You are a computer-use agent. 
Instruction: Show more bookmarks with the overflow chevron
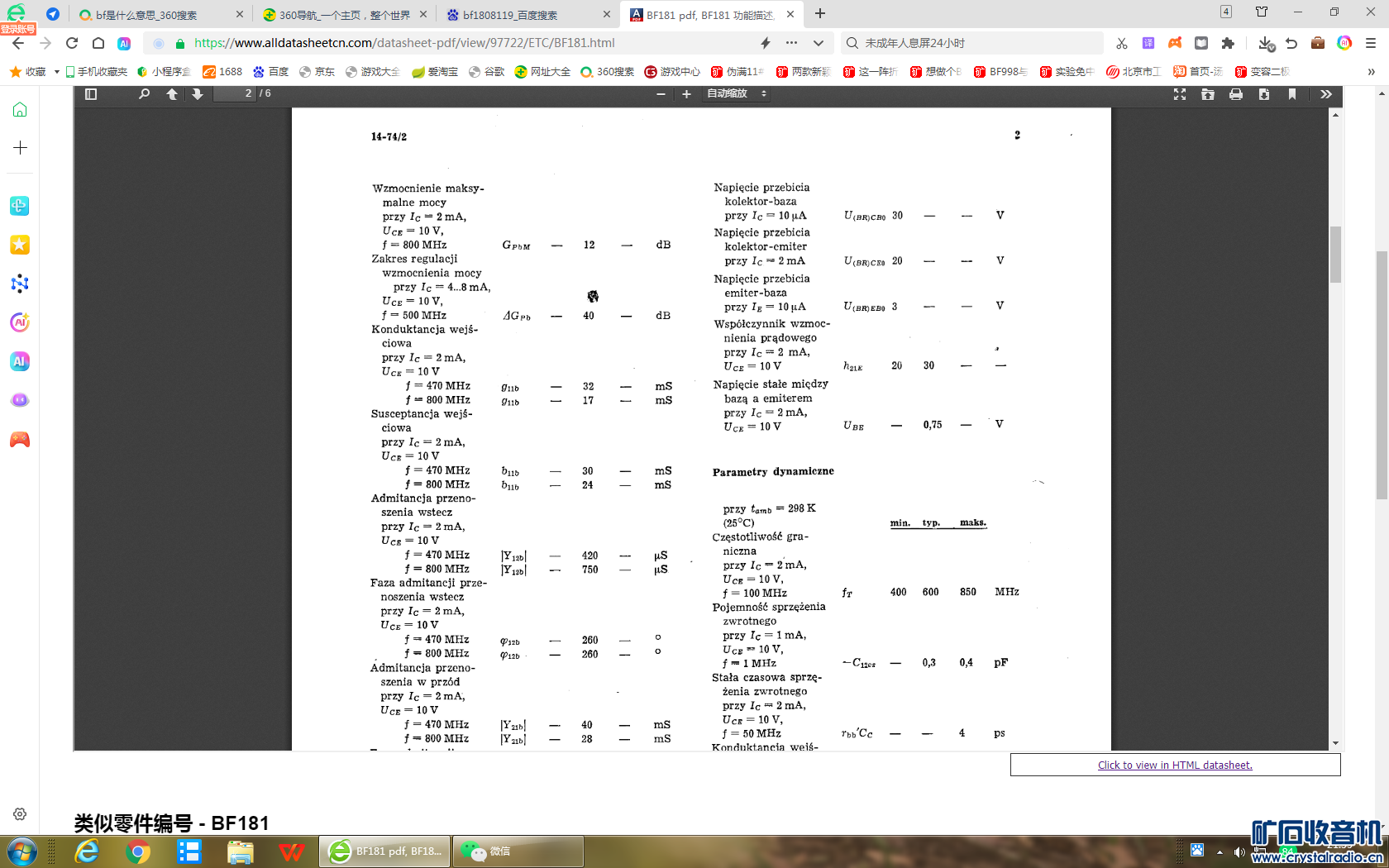coord(1371,72)
